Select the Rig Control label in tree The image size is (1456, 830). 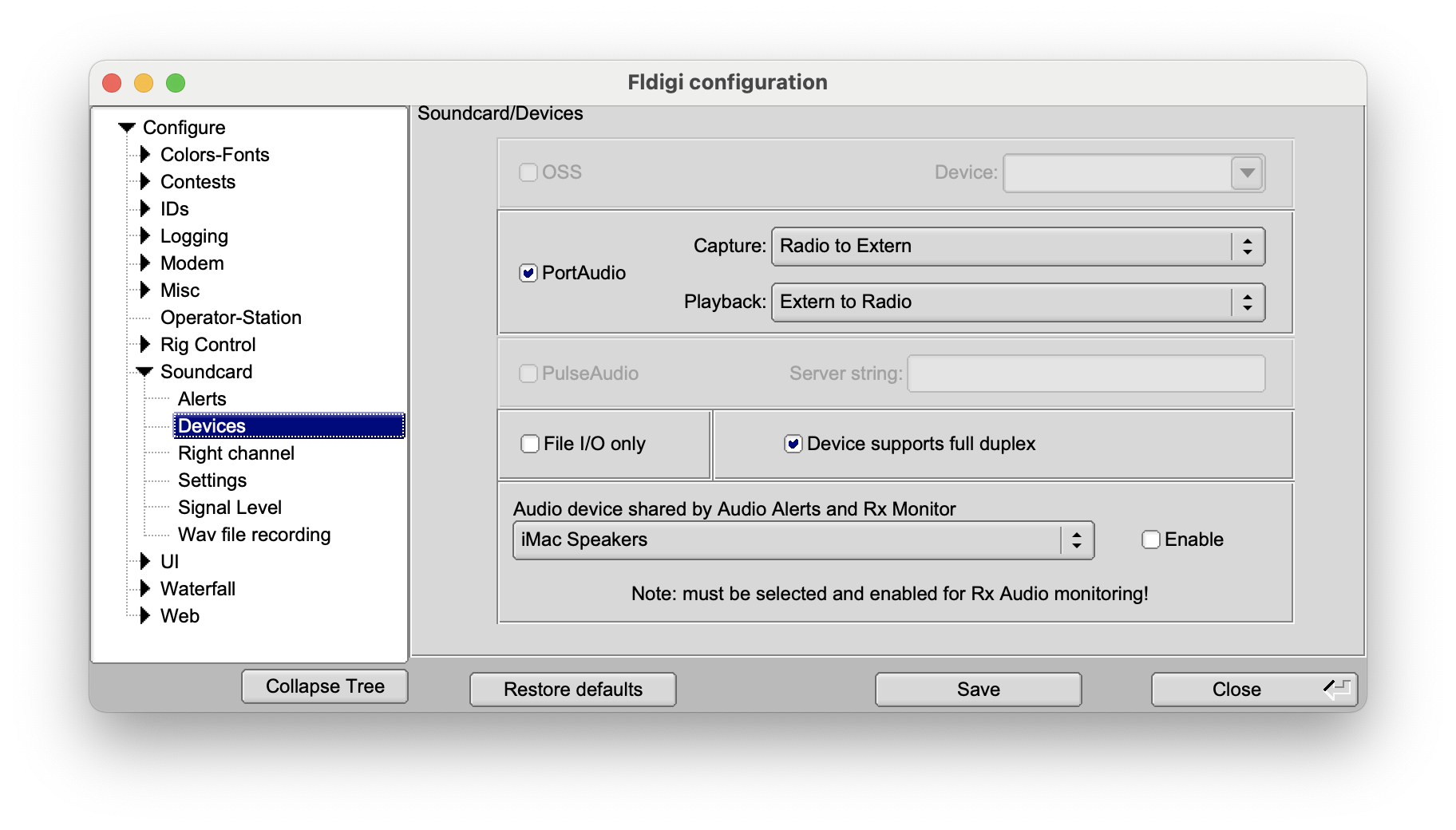(208, 345)
